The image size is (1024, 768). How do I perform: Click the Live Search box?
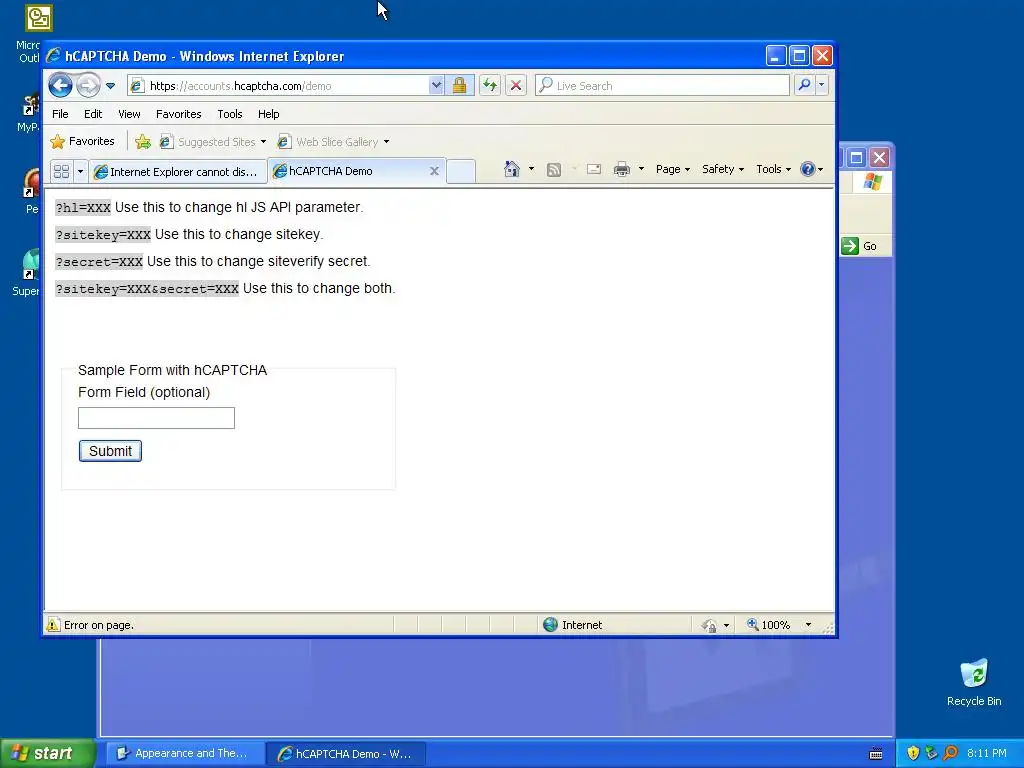coord(662,86)
